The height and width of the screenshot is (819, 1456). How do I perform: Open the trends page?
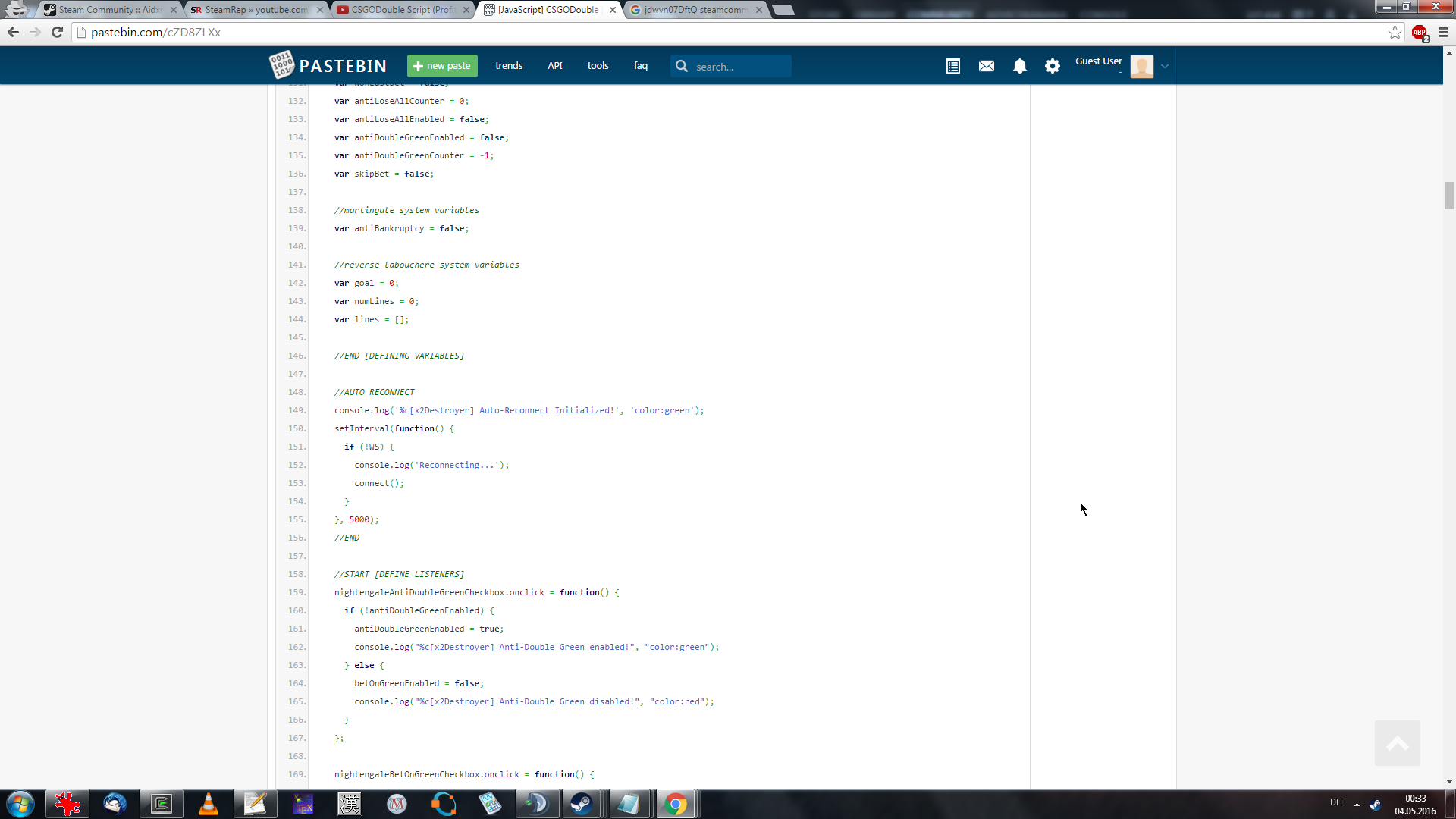coord(508,66)
